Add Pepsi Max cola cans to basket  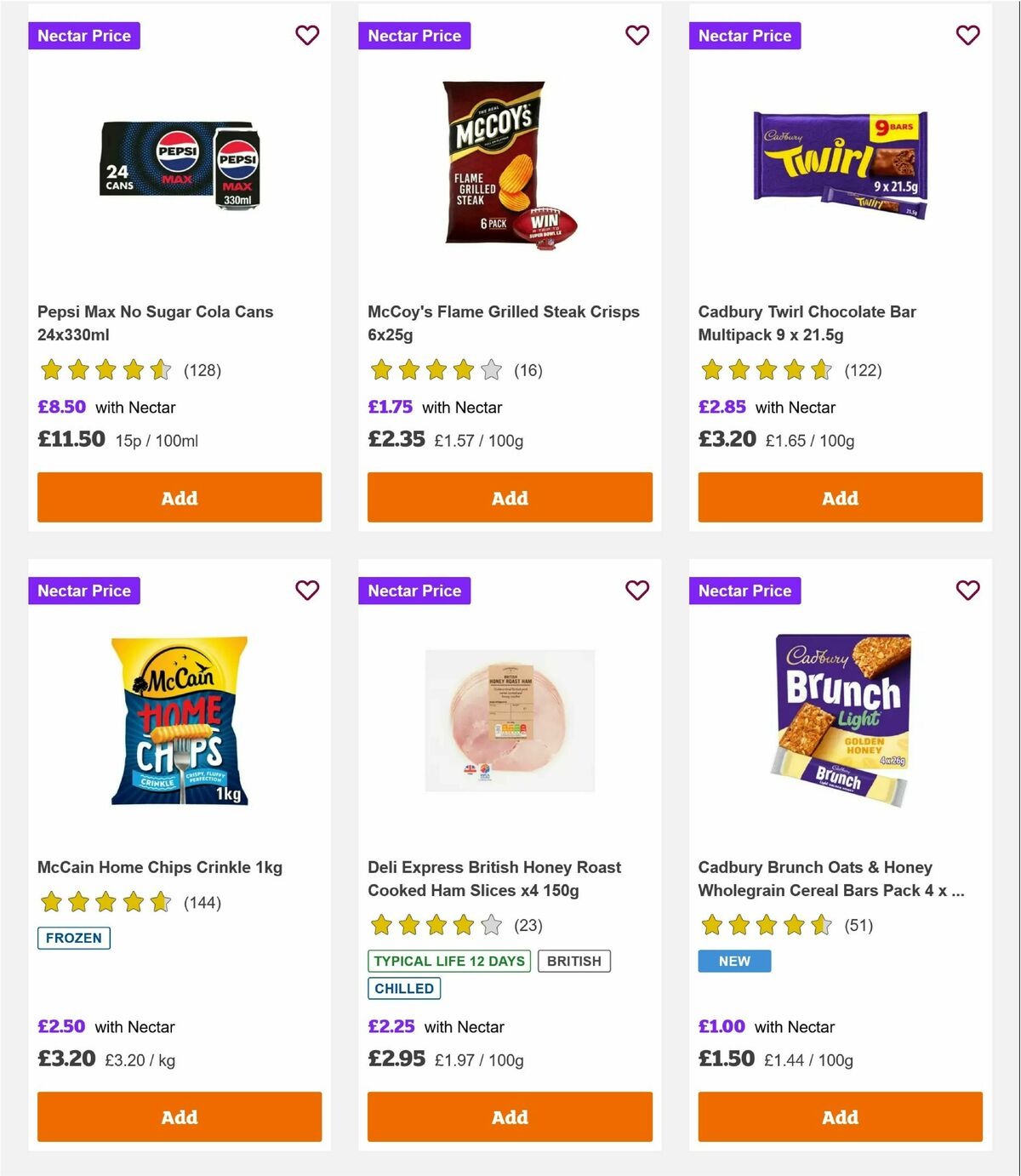pos(179,497)
